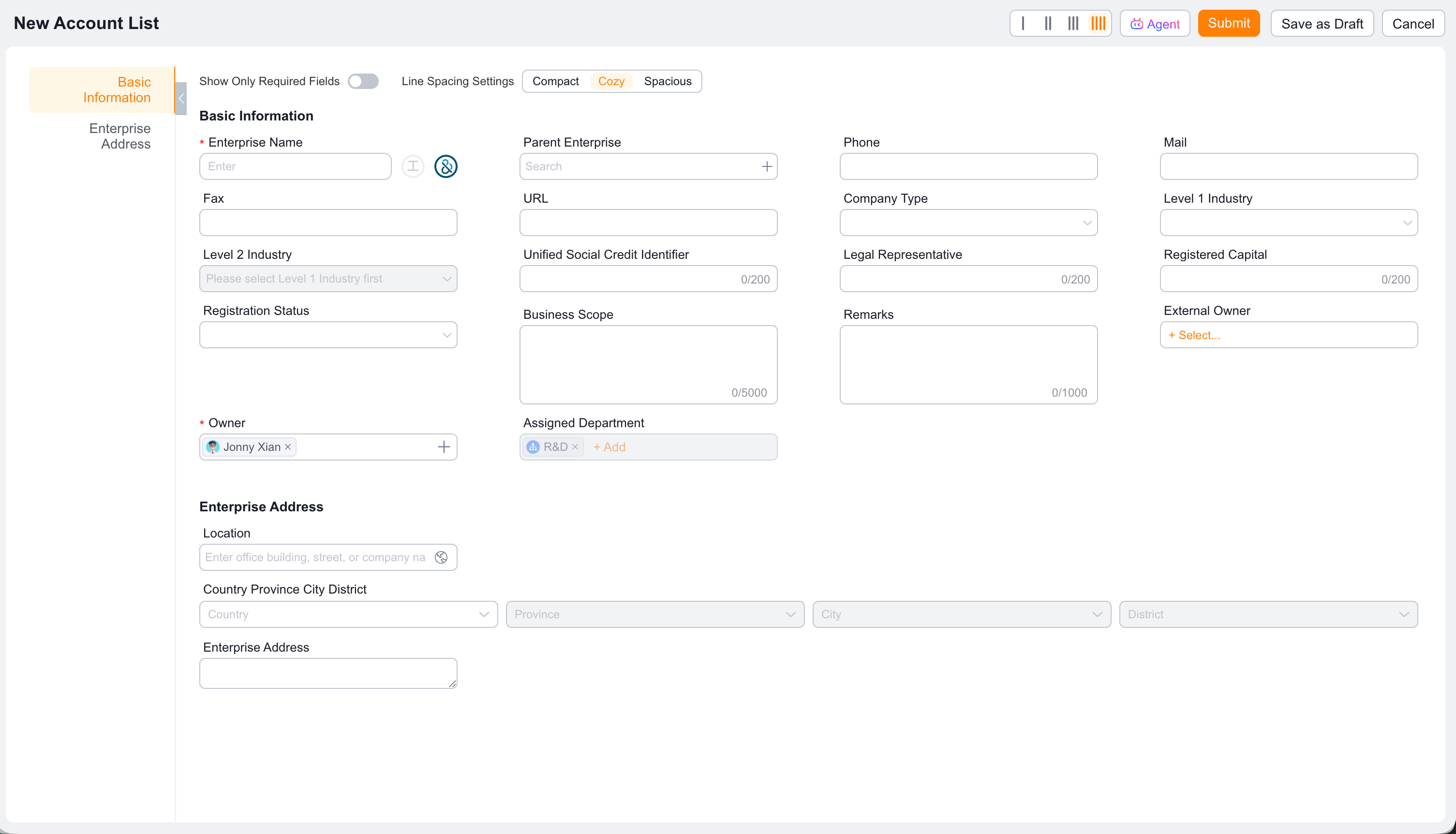Select Cozy line spacing
The width and height of the screenshot is (1456, 834).
click(x=611, y=81)
